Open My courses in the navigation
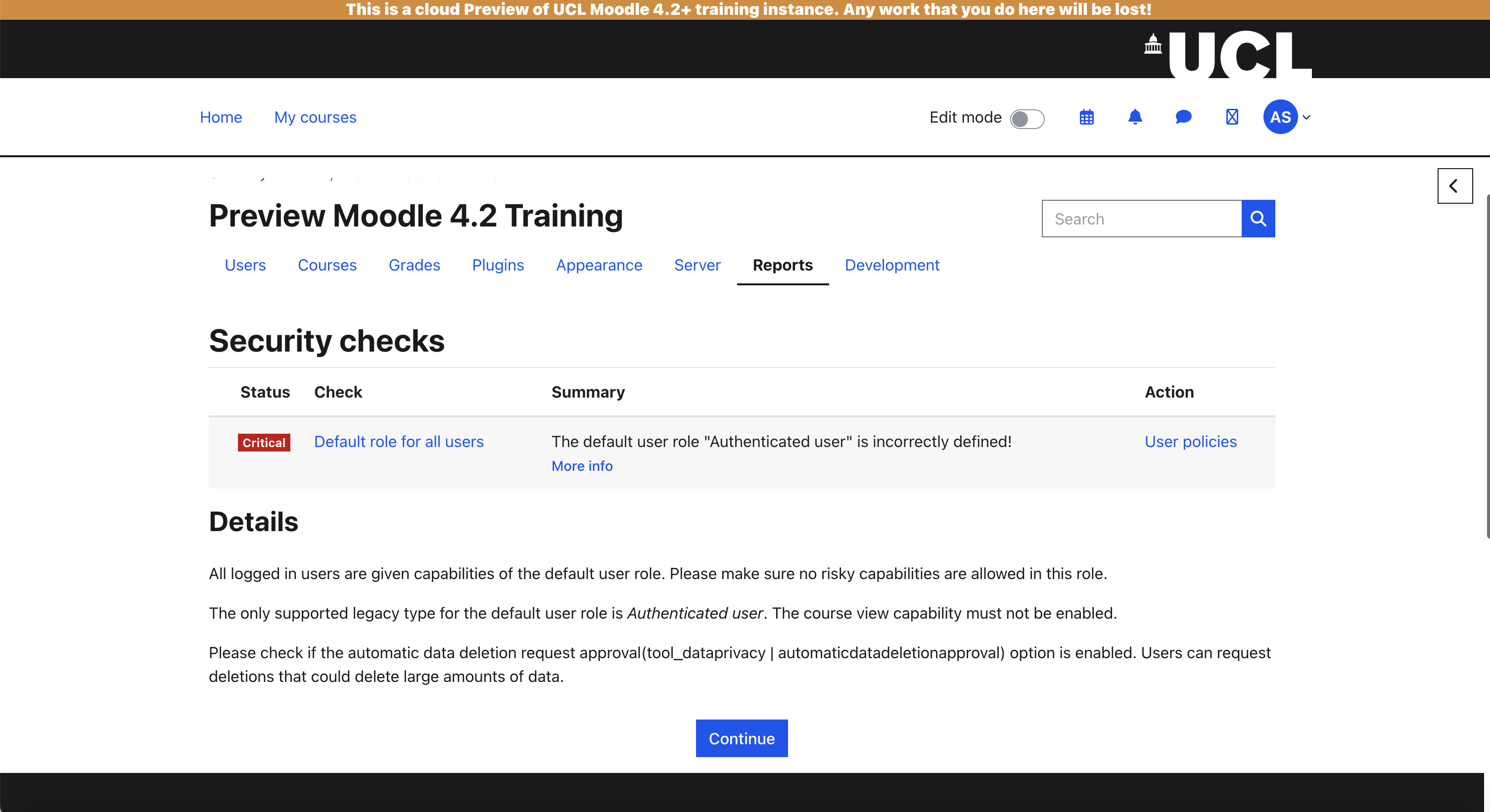This screenshot has height=812, width=1490. [315, 117]
